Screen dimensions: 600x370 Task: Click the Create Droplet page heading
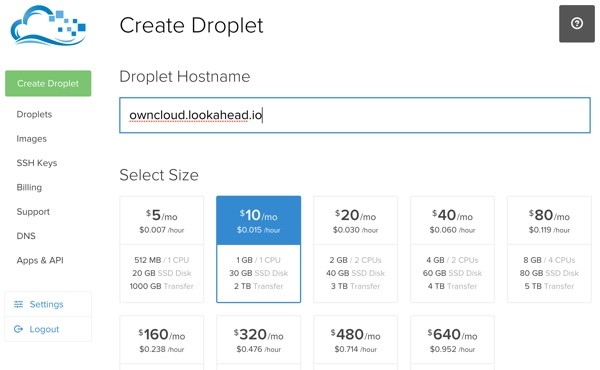(191, 26)
